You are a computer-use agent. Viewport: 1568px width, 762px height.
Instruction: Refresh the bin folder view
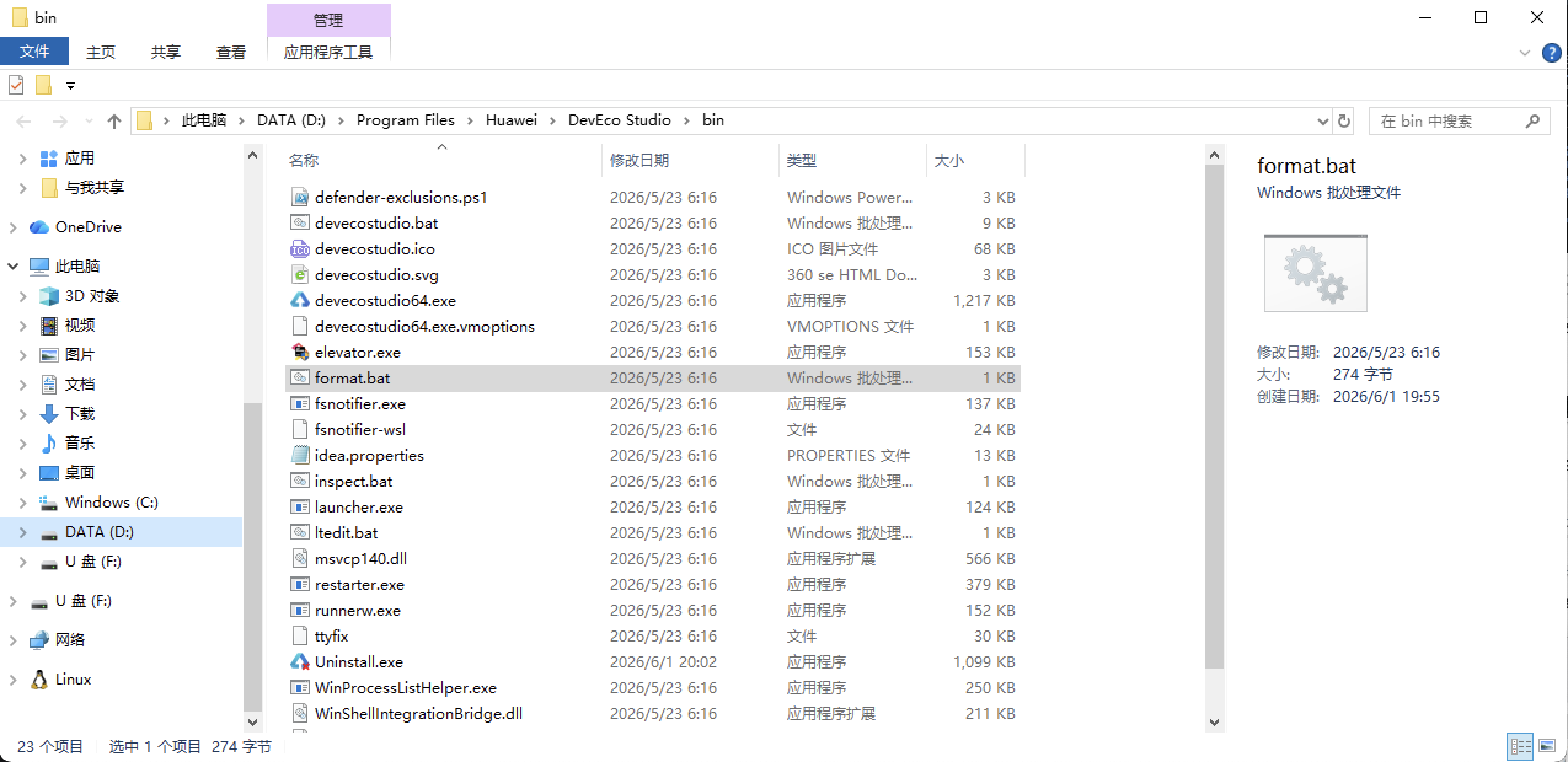click(x=1344, y=121)
